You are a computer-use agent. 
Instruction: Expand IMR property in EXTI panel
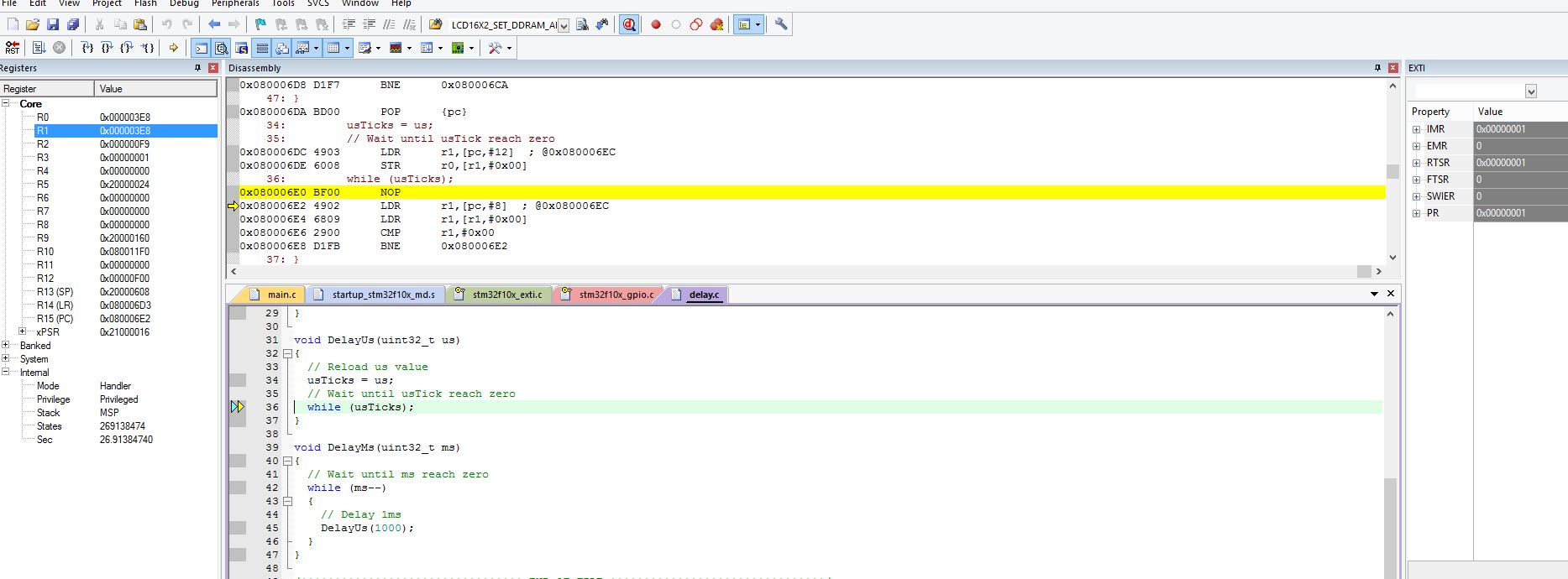1416,129
